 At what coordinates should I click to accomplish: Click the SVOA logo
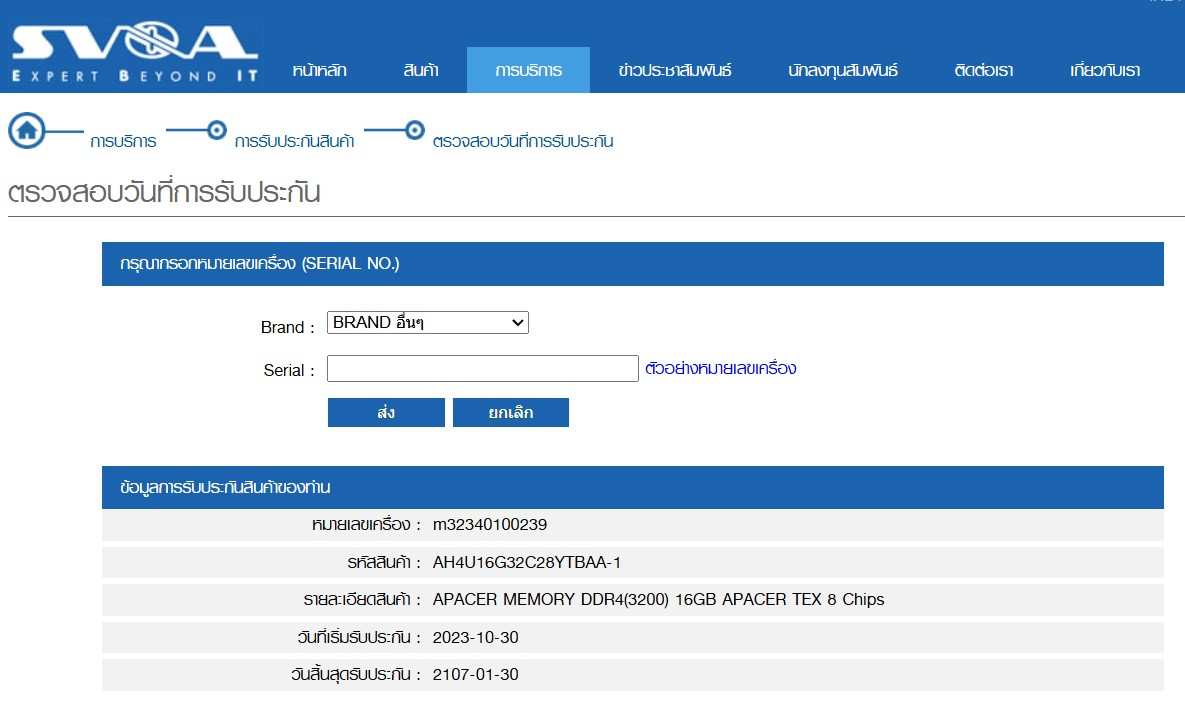point(135,55)
